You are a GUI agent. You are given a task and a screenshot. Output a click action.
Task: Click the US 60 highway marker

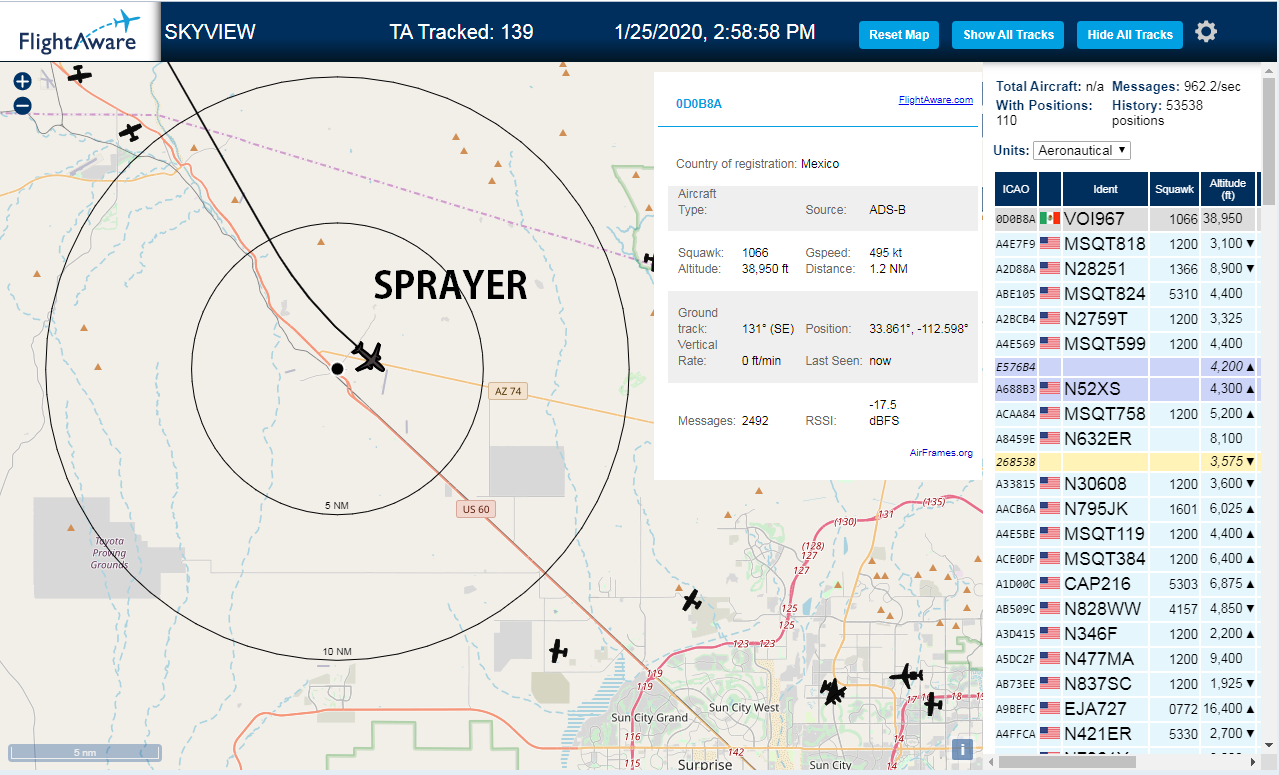[x=476, y=509]
